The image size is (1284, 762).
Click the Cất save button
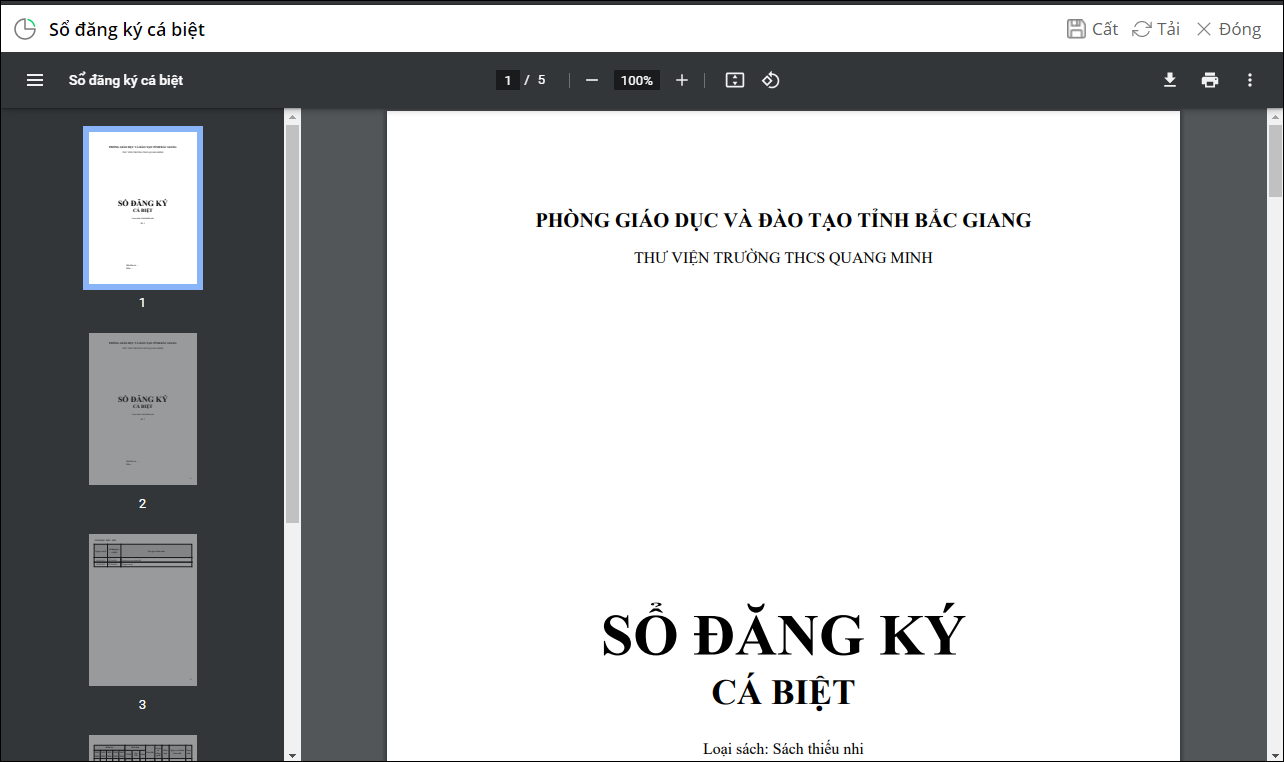1092,29
